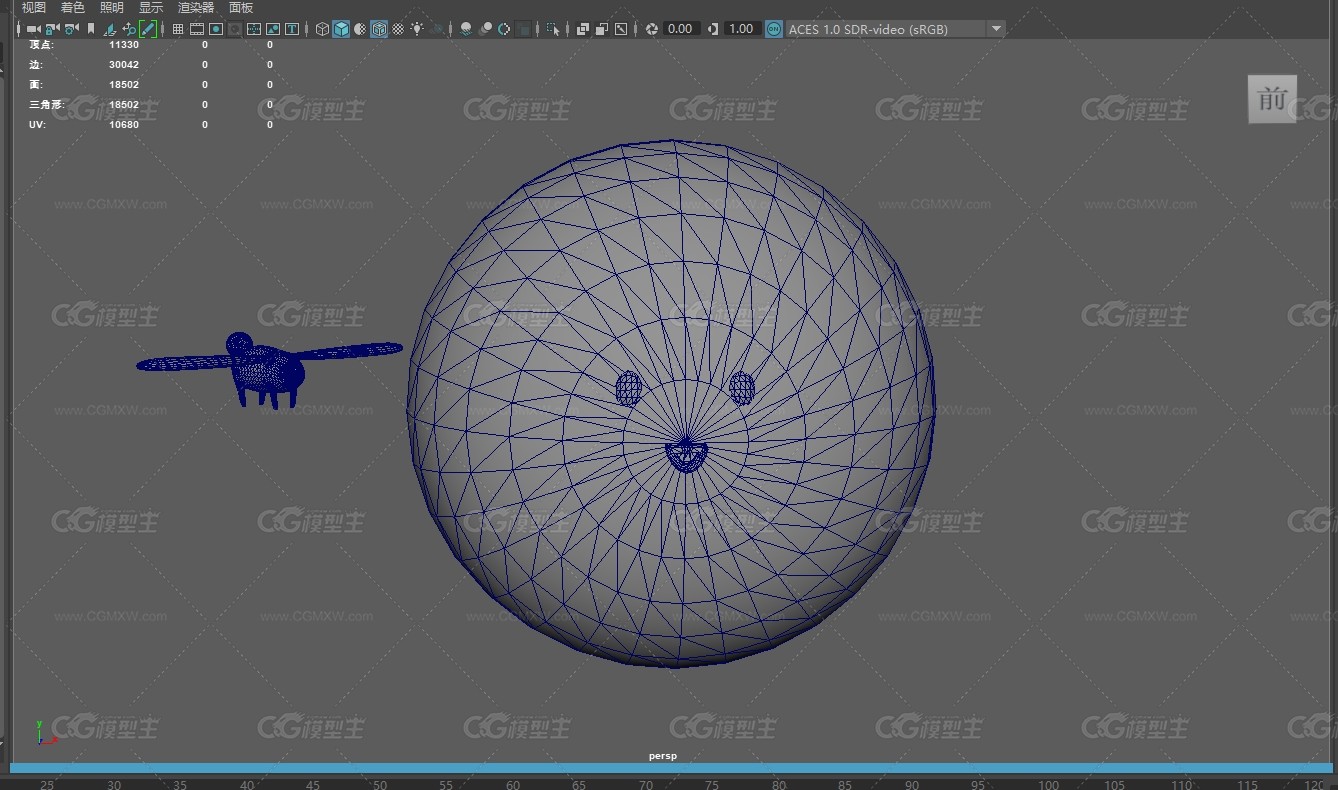Open the 照明 menu

pyautogui.click(x=112, y=8)
